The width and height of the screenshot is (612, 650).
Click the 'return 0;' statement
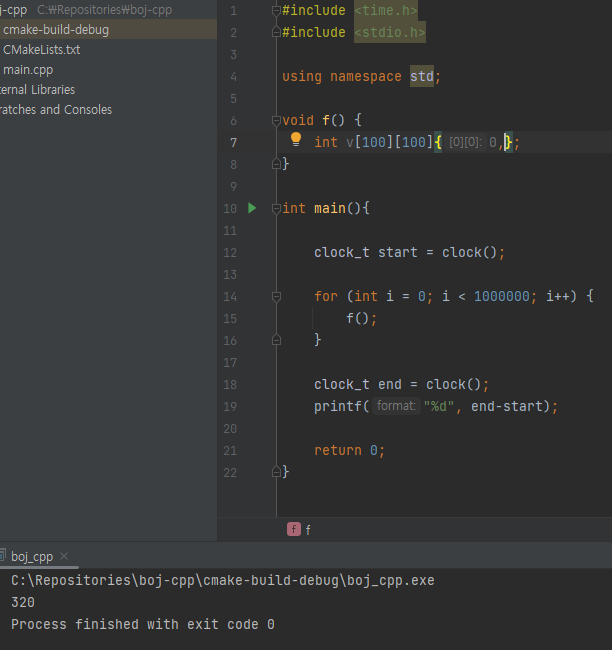(x=350, y=450)
